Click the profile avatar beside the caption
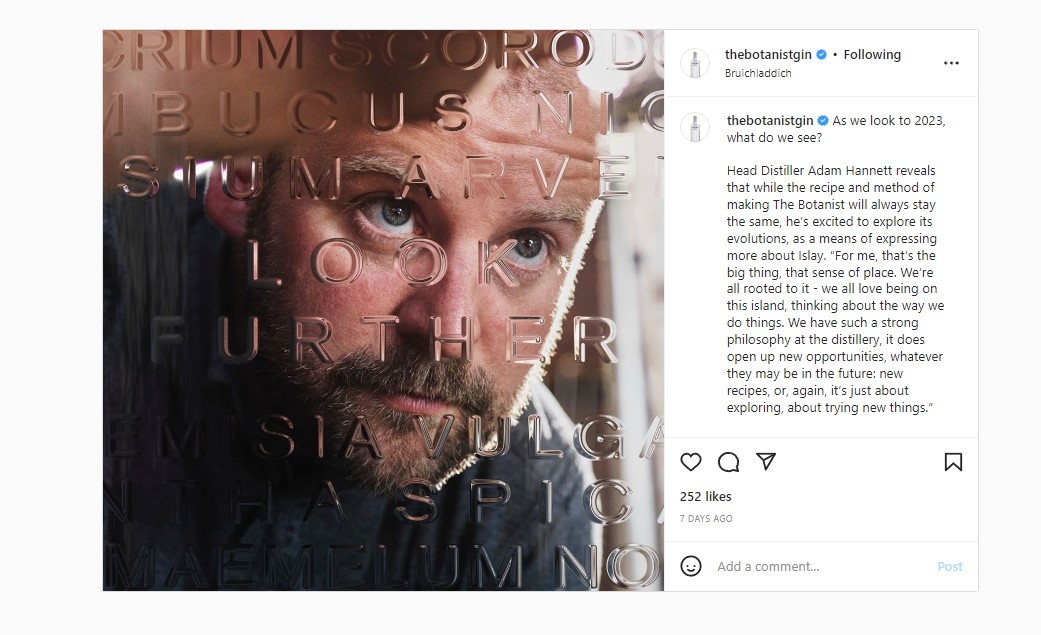 [x=695, y=128]
